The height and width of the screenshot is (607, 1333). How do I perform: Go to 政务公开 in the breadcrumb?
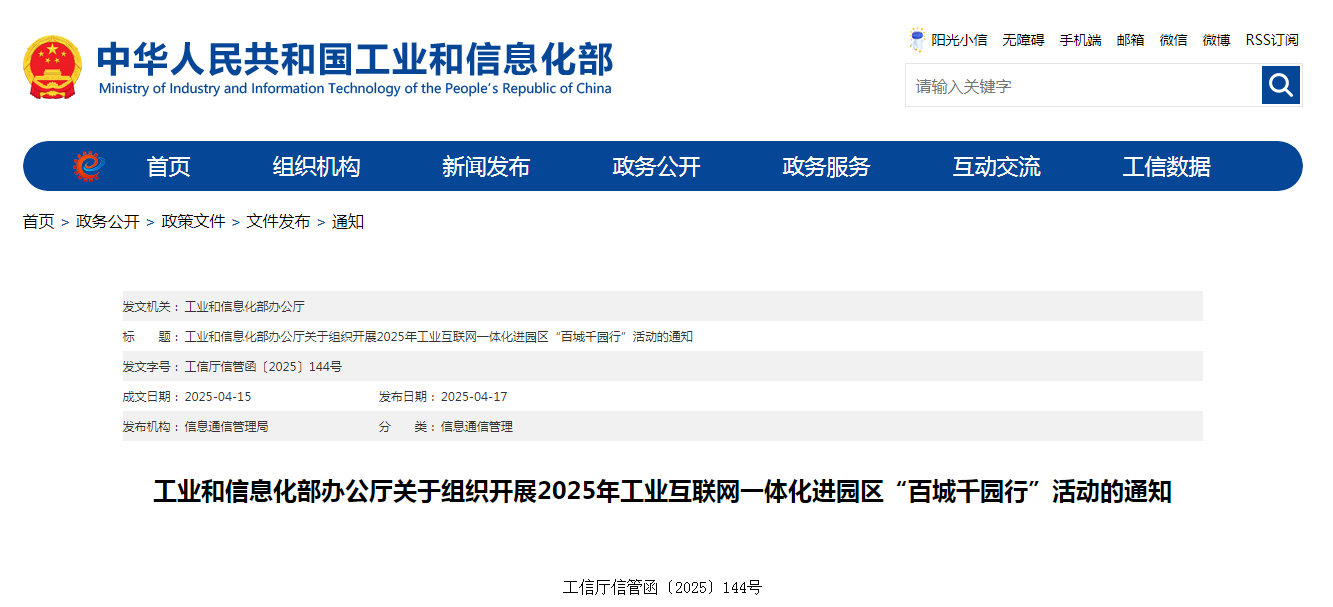point(108,222)
